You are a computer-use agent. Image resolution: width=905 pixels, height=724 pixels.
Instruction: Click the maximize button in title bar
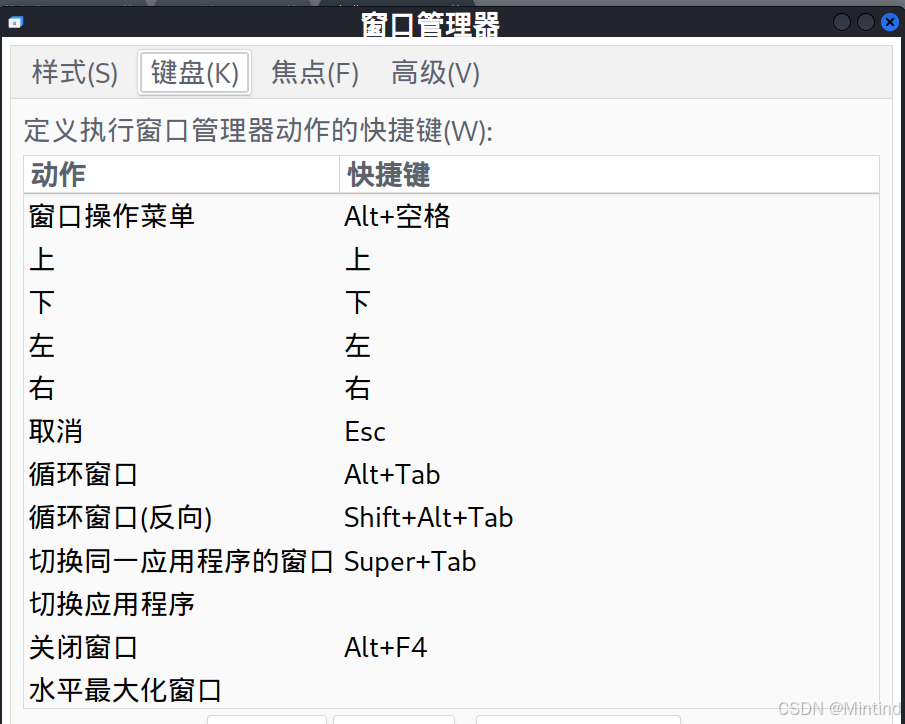[x=865, y=23]
